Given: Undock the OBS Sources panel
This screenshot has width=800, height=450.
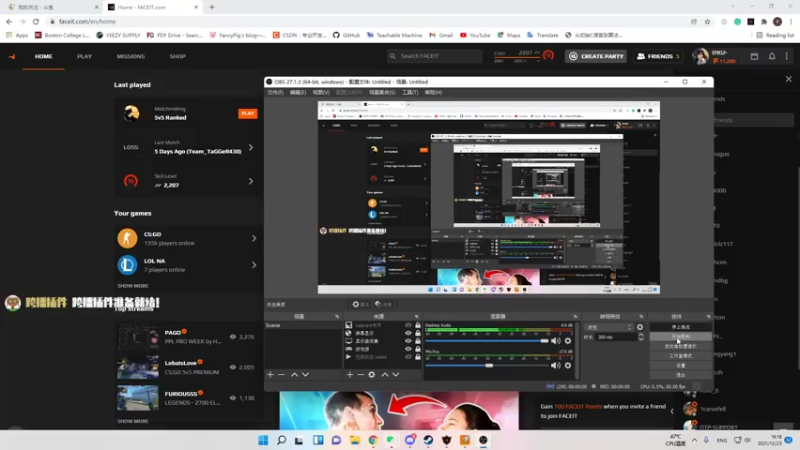Looking at the screenshot, I should tap(416, 316).
